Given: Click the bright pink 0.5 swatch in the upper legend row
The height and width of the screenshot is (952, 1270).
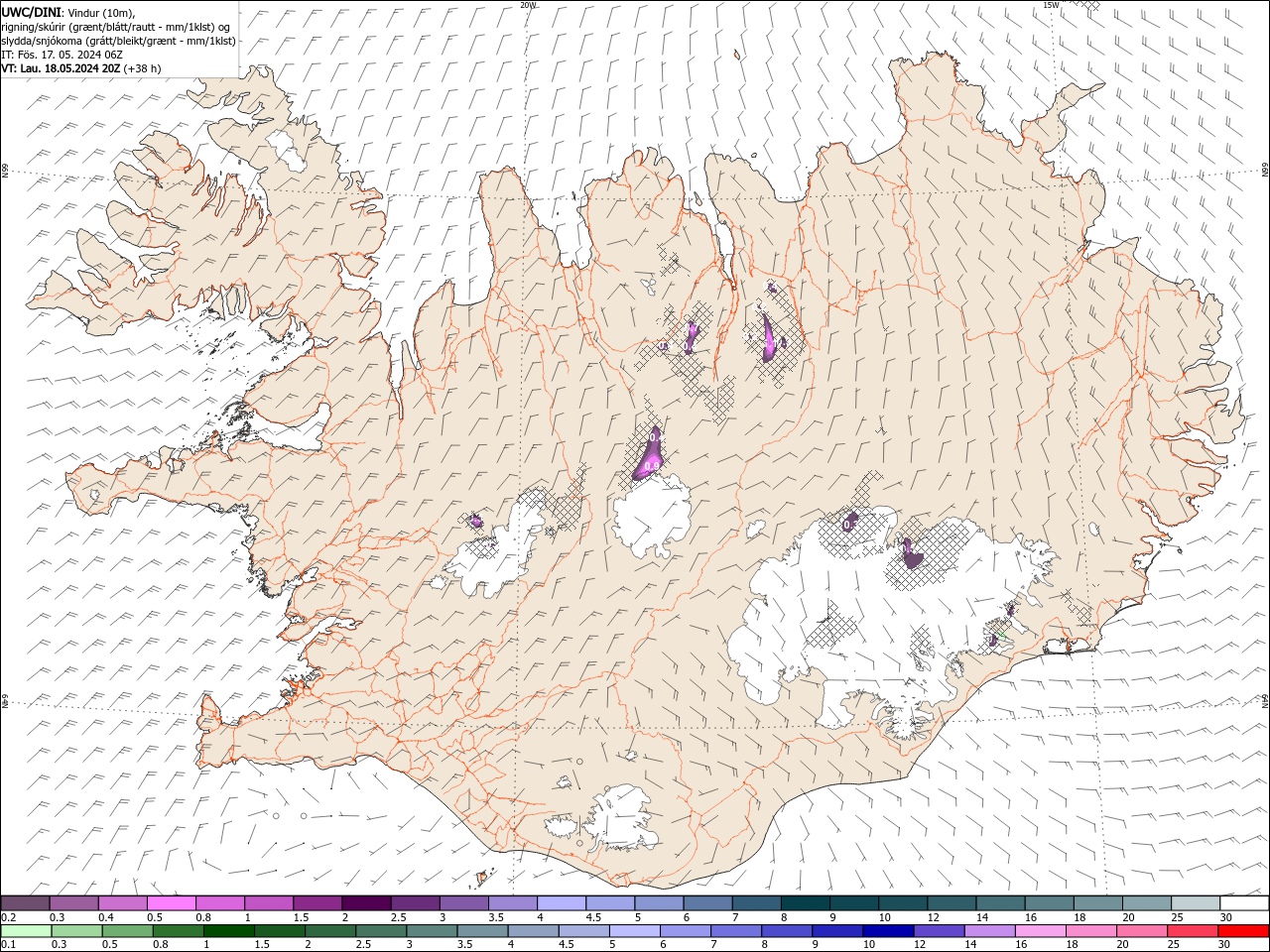Looking at the screenshot, I should point(172,903).
